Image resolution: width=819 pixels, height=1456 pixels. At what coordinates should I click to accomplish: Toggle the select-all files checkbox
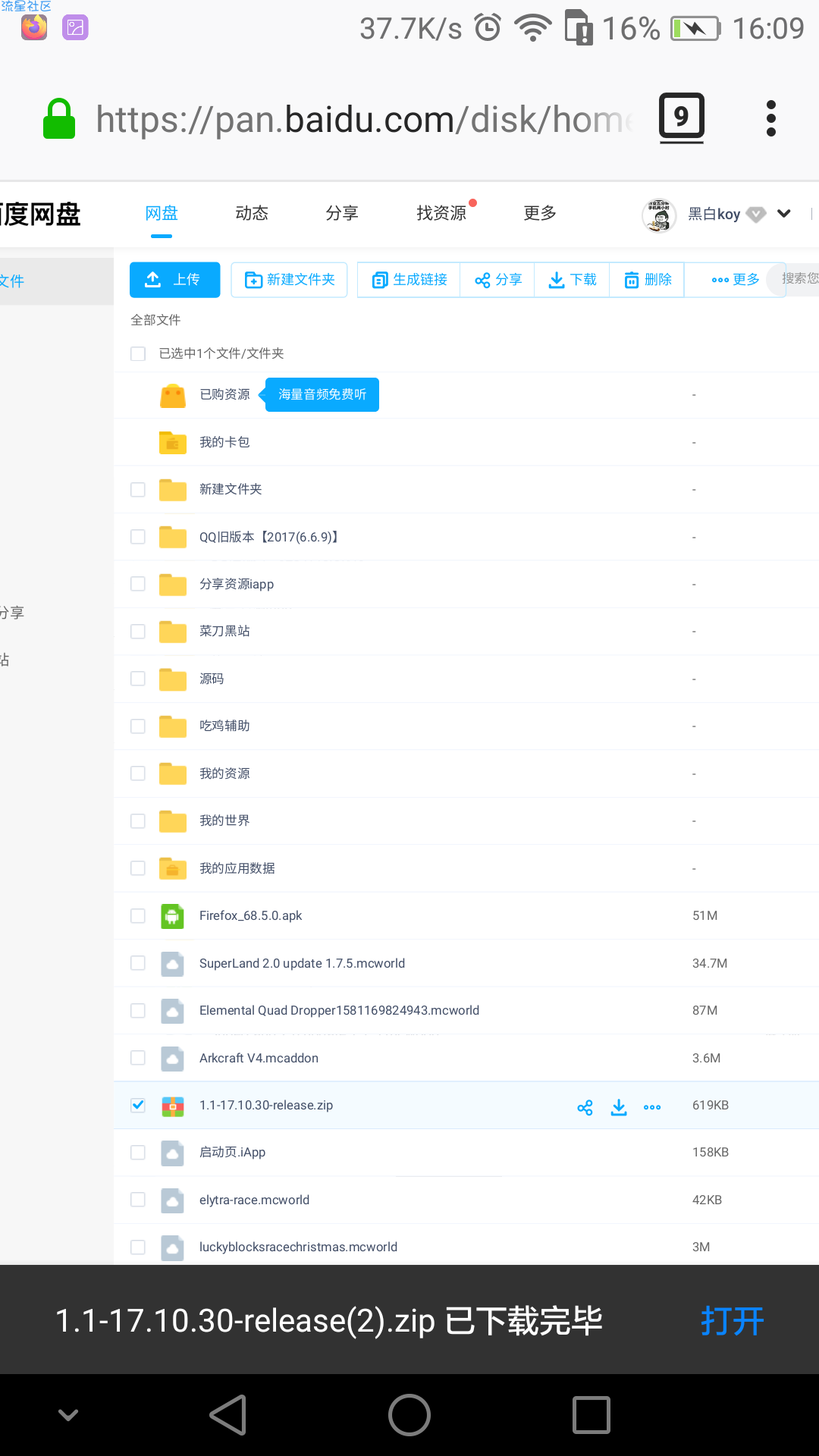coord(138,353)
